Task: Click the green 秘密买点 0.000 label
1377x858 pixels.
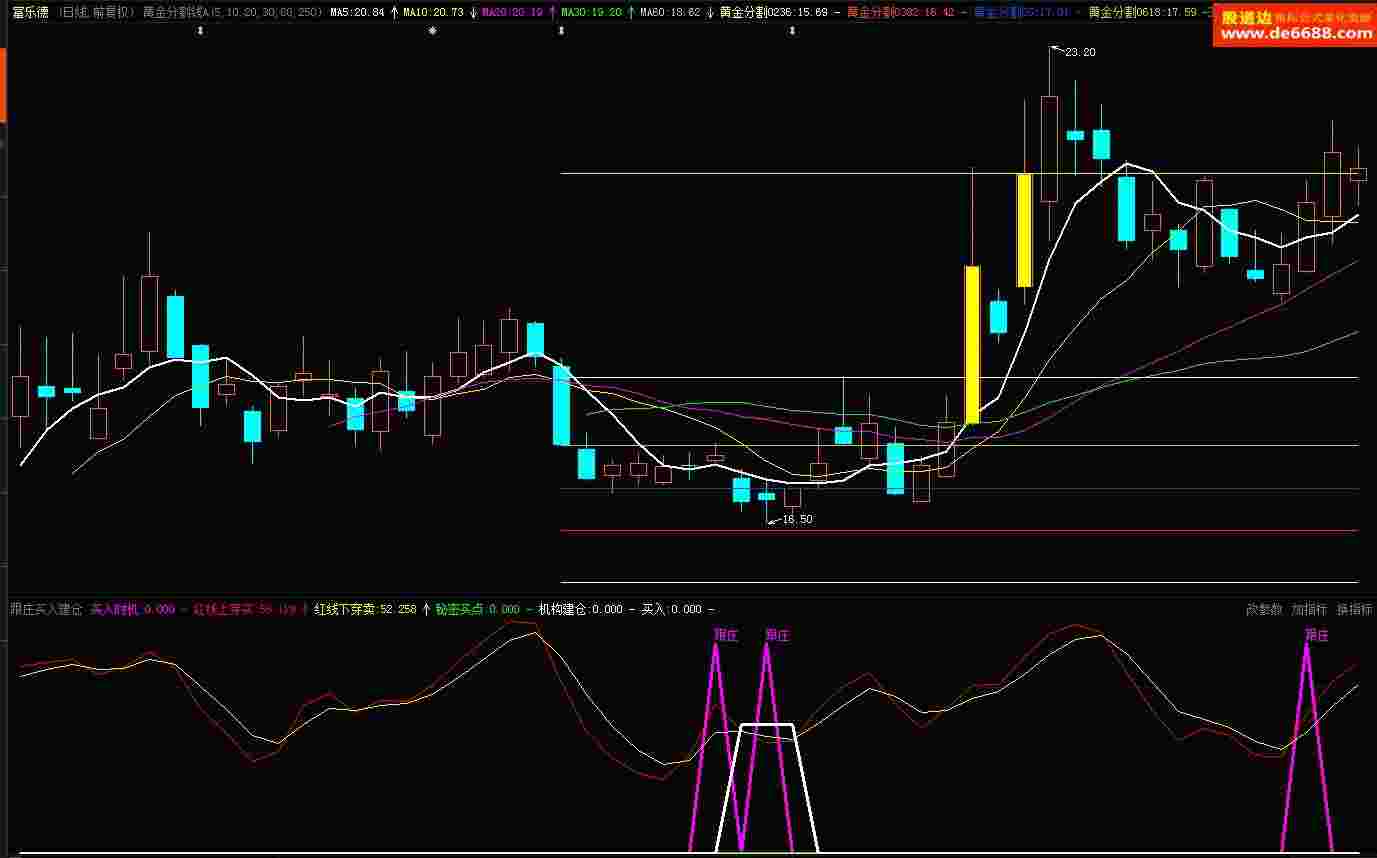Action: click(477, 609)
